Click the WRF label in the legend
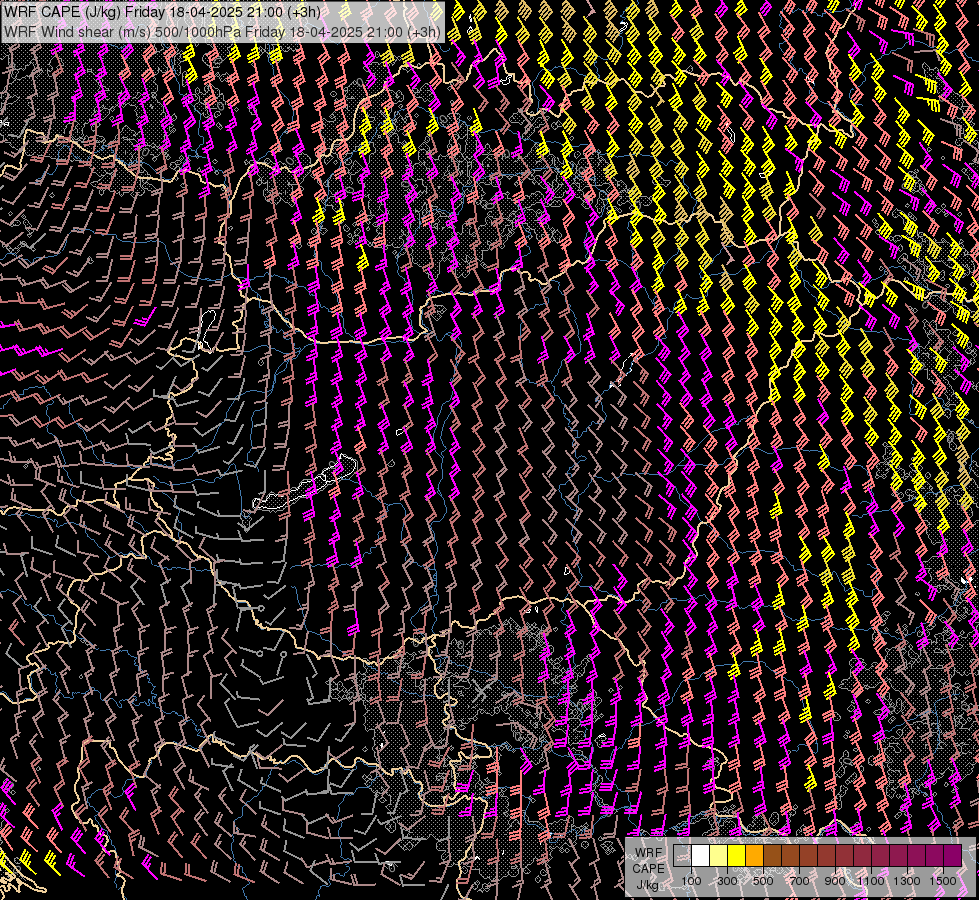Image resolution: width=979 pixels, height=900 pixels. coord(649,853)
